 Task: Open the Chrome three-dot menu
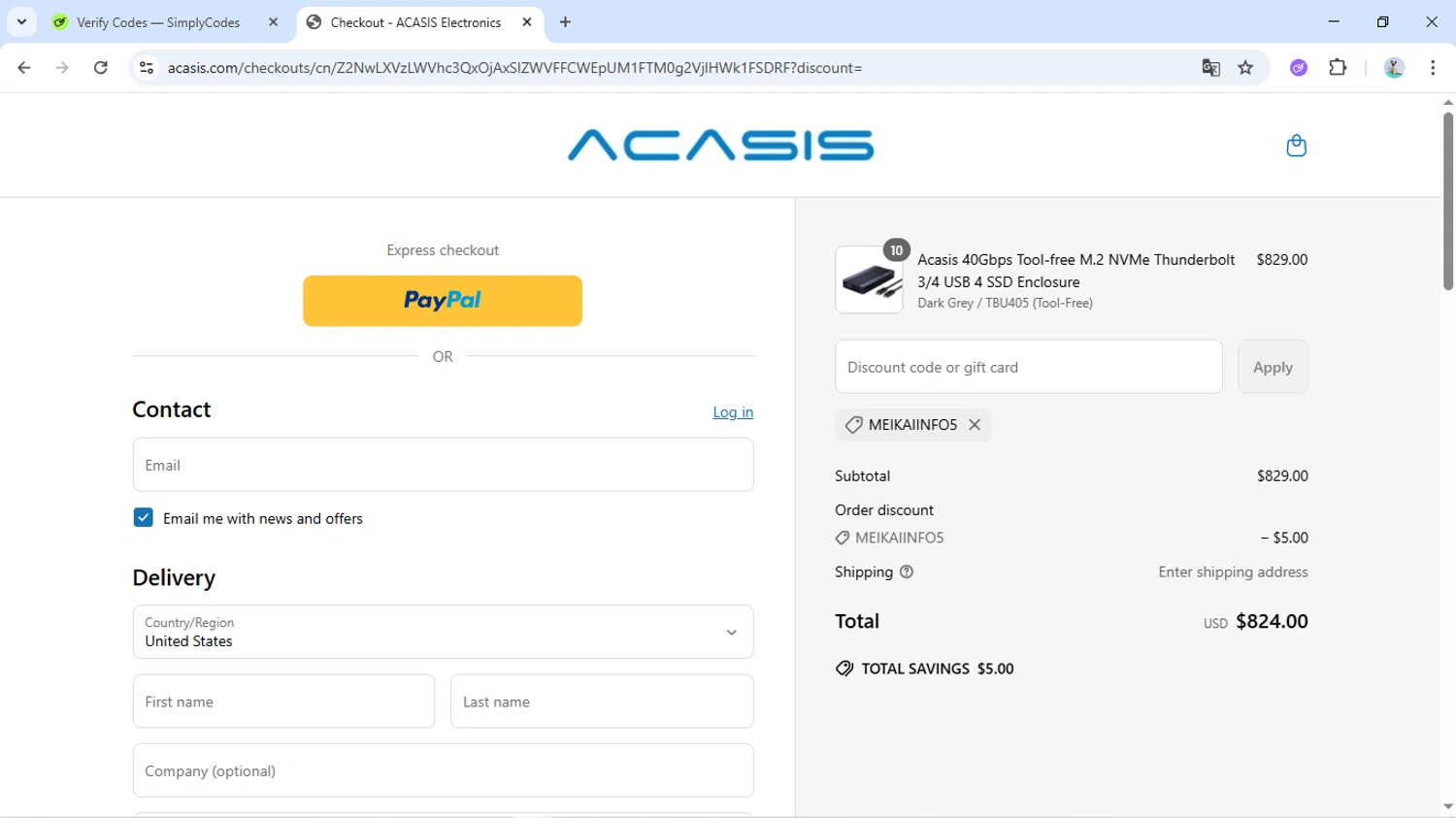[x=1433, y=68]
